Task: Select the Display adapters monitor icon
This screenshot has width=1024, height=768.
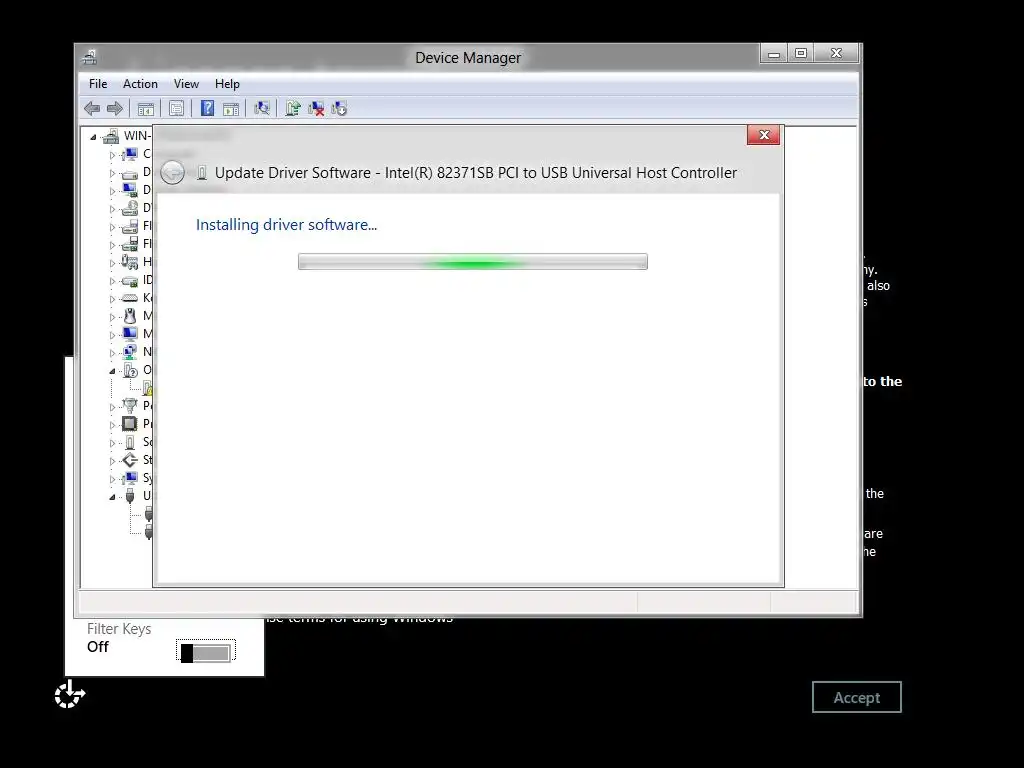Action: [130, 190]
